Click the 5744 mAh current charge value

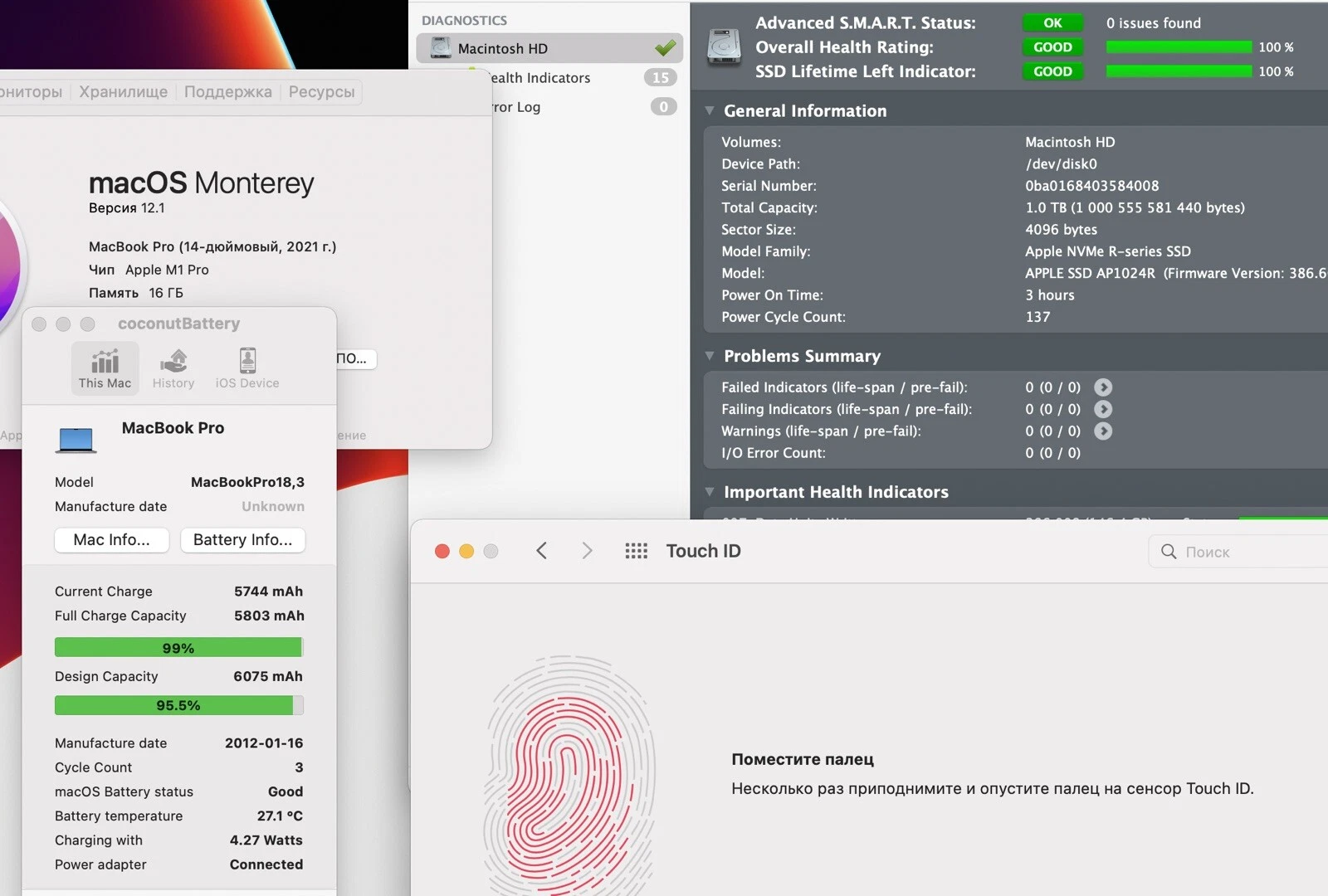click(268, 592)
